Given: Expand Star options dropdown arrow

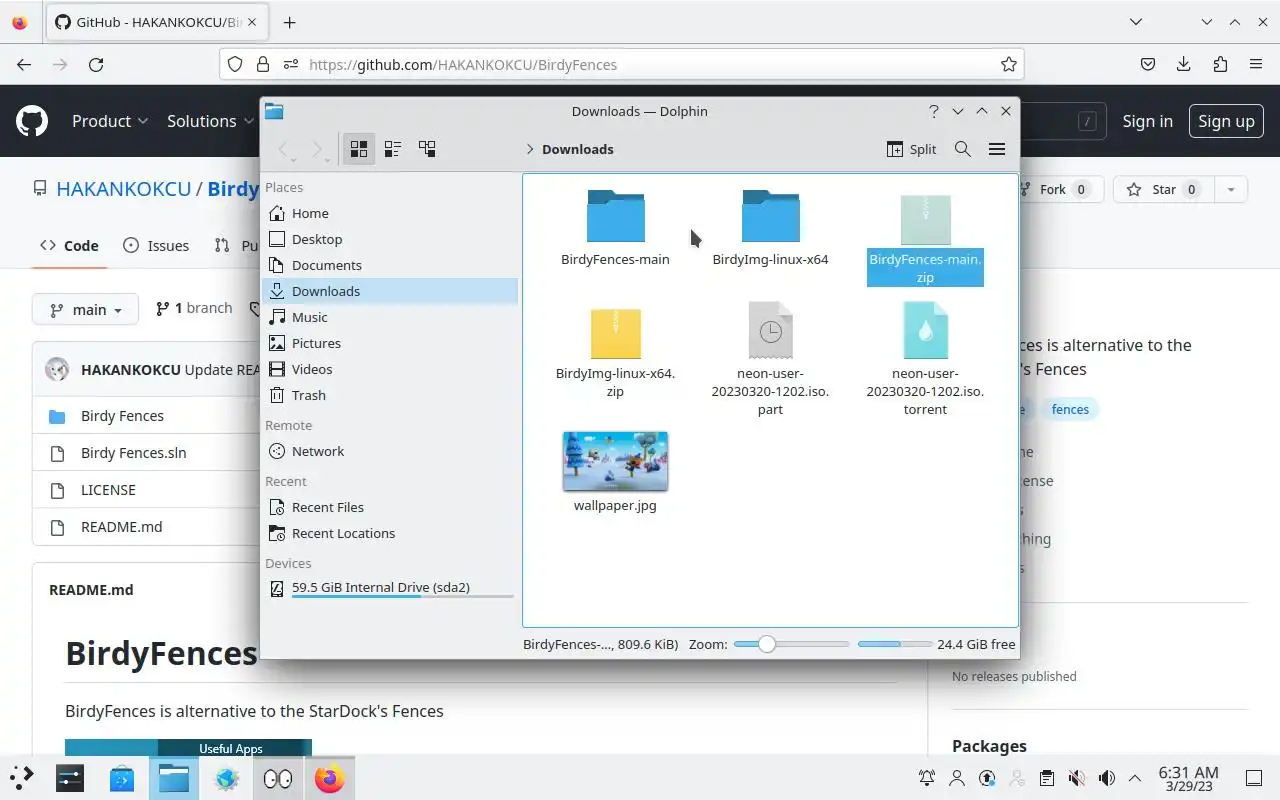Looking at the screenshot, I should (1231, 189).
